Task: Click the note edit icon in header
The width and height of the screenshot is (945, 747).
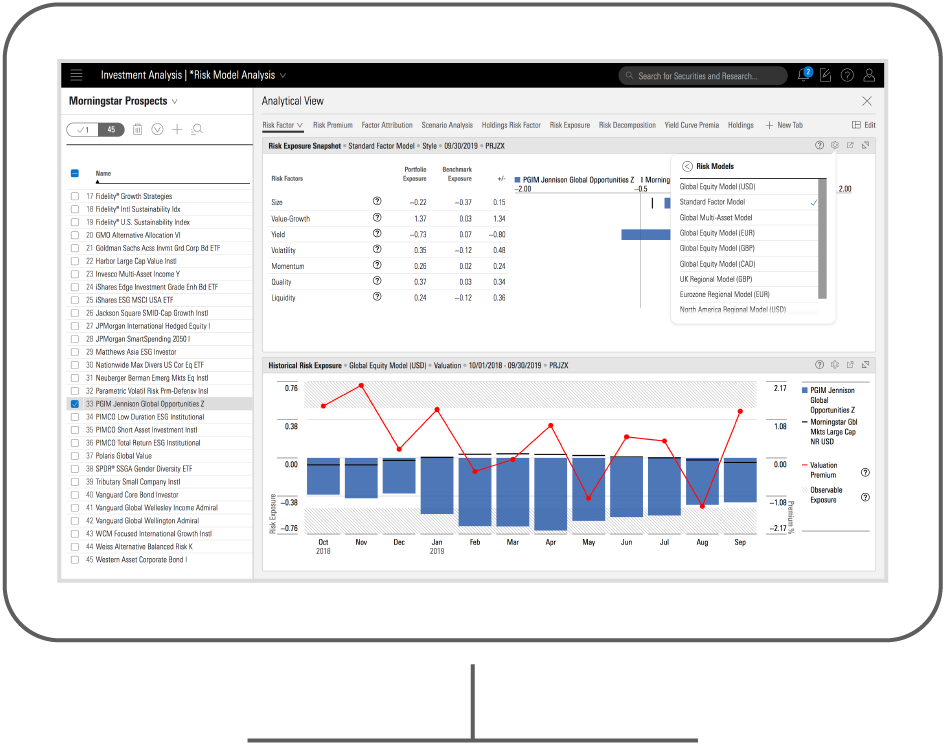Action: click(825, 76)
